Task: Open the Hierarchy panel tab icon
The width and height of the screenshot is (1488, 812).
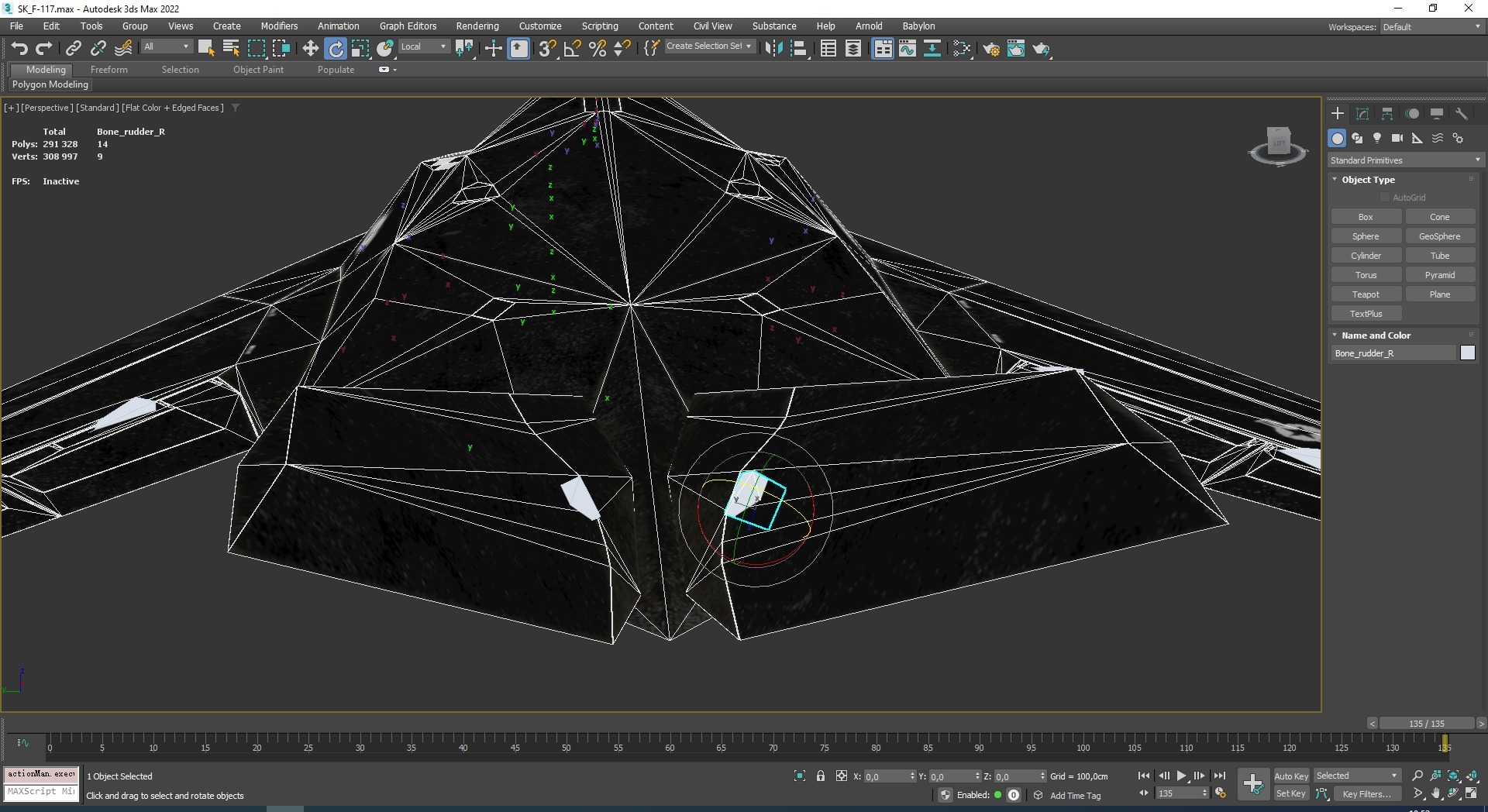Action: (x=1387, y=114)
